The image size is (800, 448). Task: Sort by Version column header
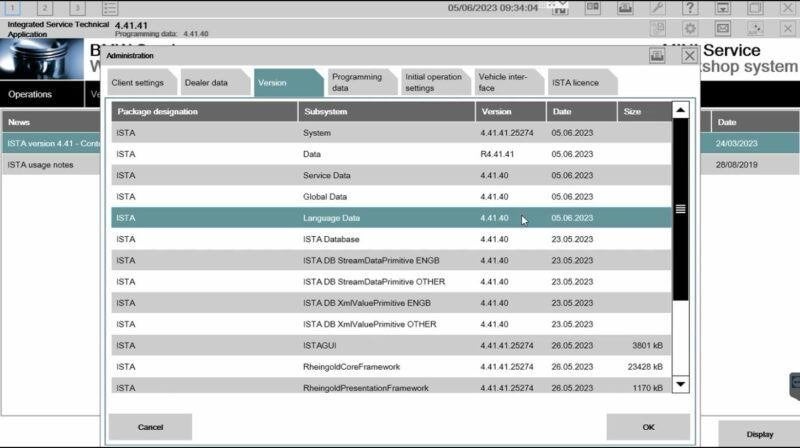coord(511,112)
